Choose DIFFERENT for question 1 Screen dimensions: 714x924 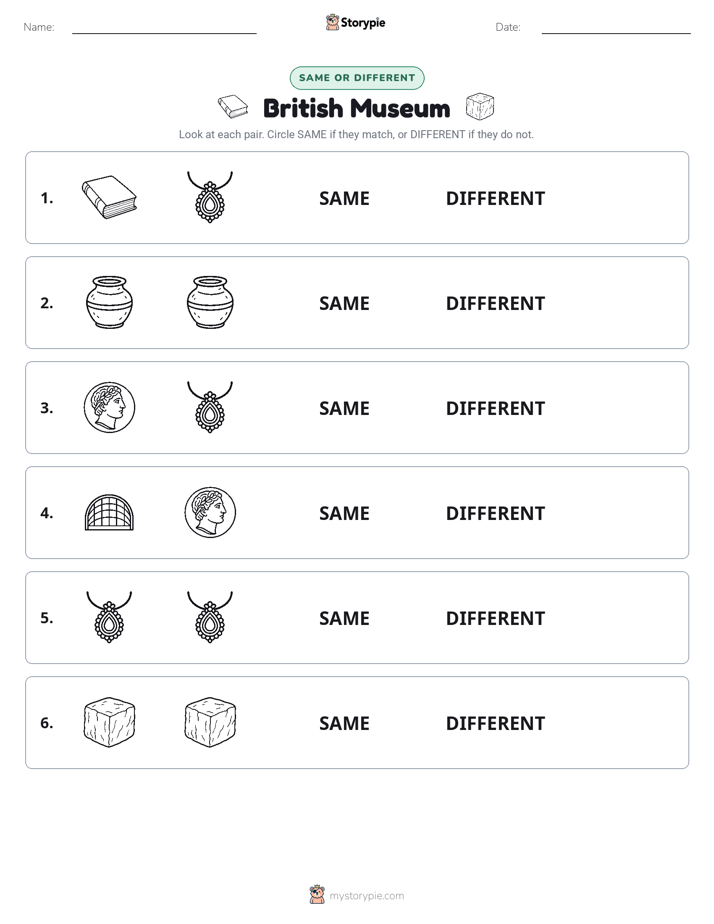point(495,199)
